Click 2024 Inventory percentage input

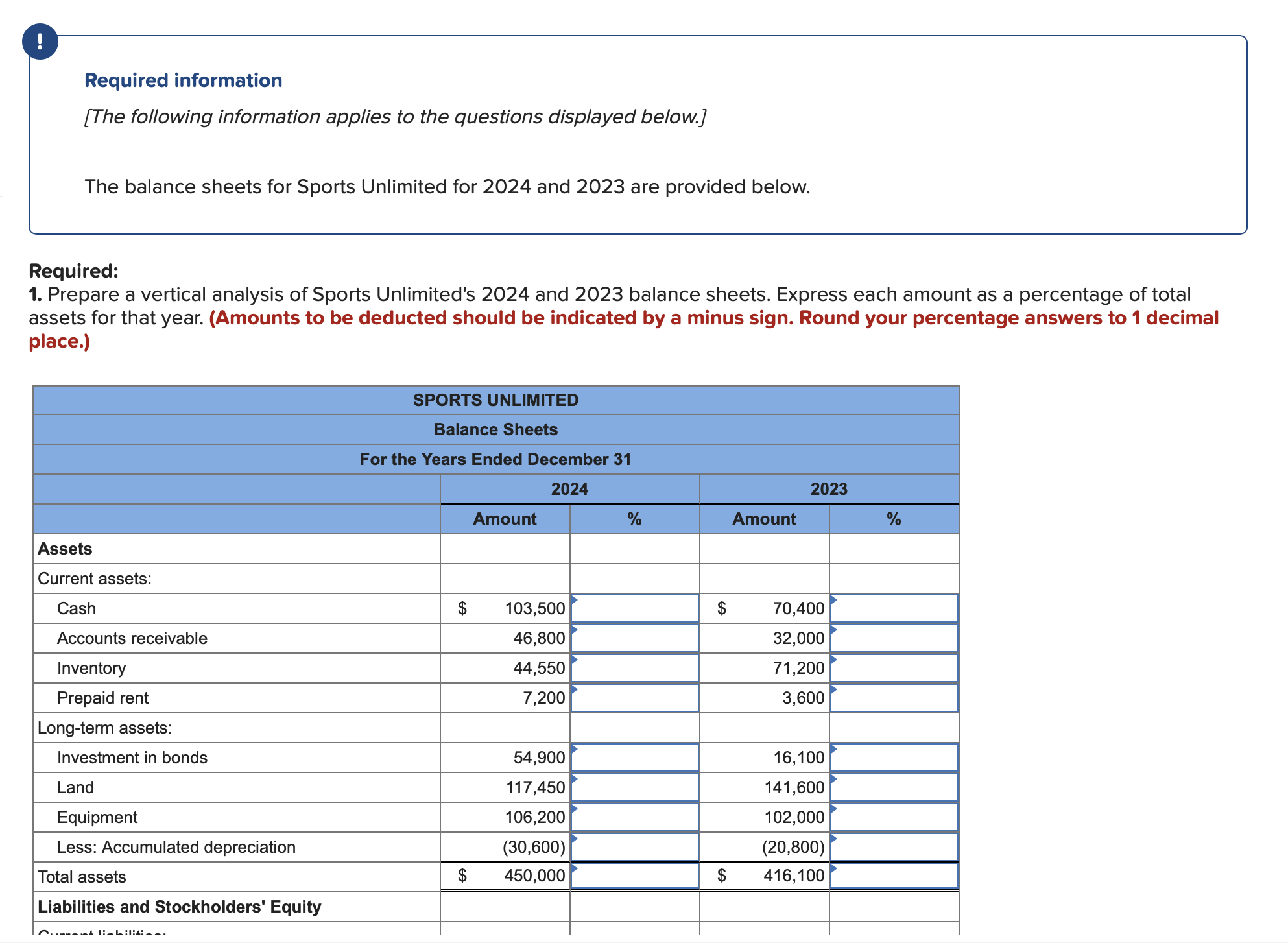tap(634, 668)
